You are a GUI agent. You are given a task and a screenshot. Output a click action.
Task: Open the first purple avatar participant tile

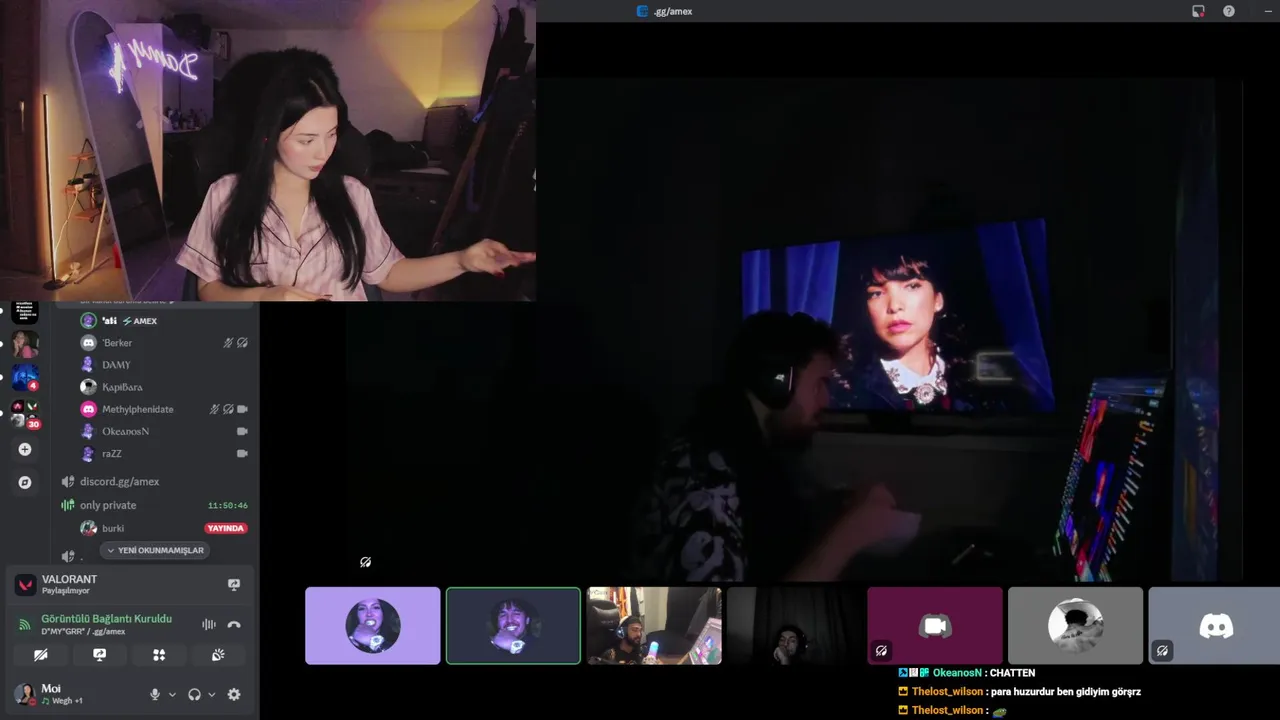tap(373, 626)
